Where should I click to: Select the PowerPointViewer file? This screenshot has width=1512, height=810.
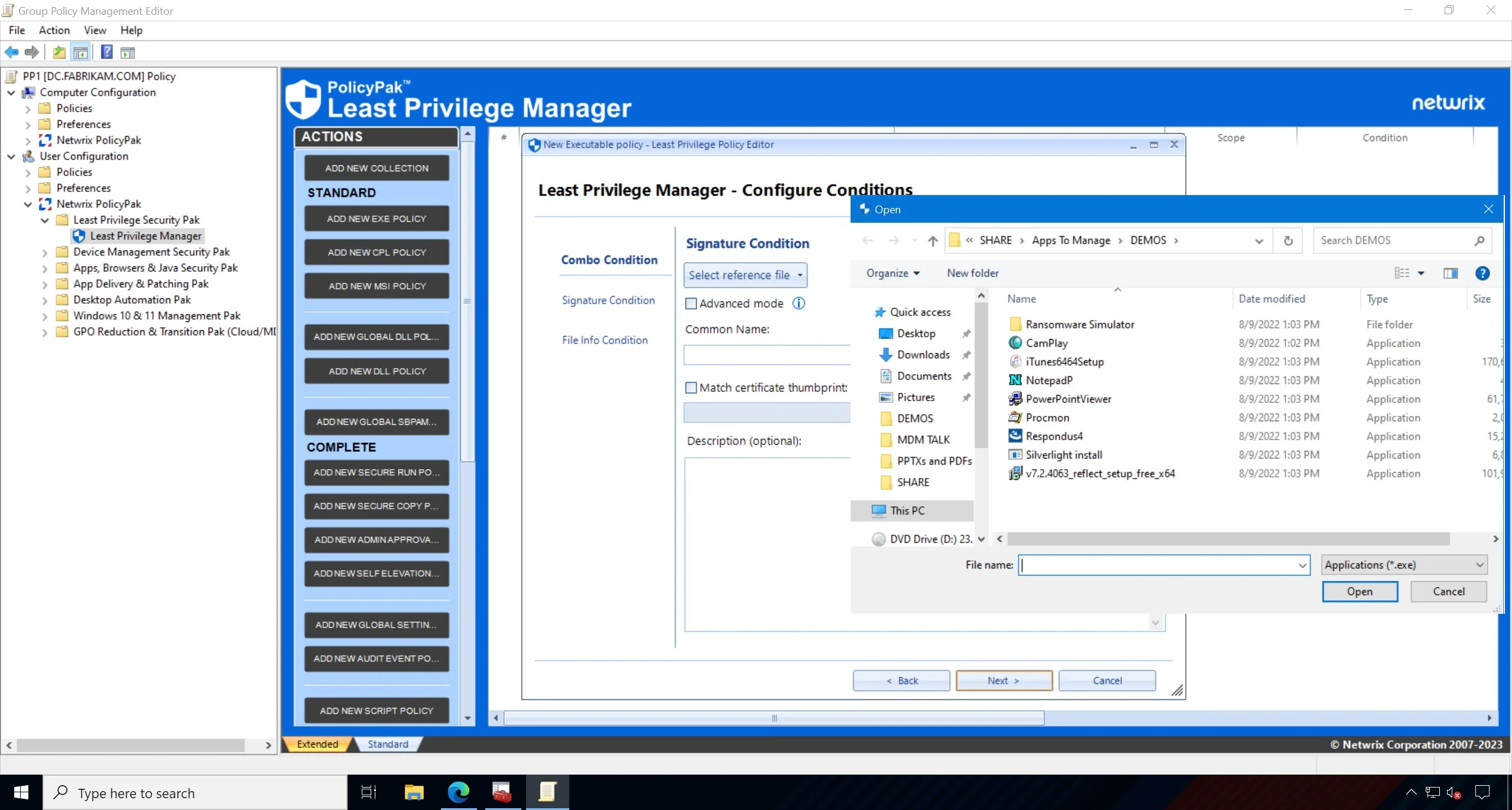click(1068, 399)
